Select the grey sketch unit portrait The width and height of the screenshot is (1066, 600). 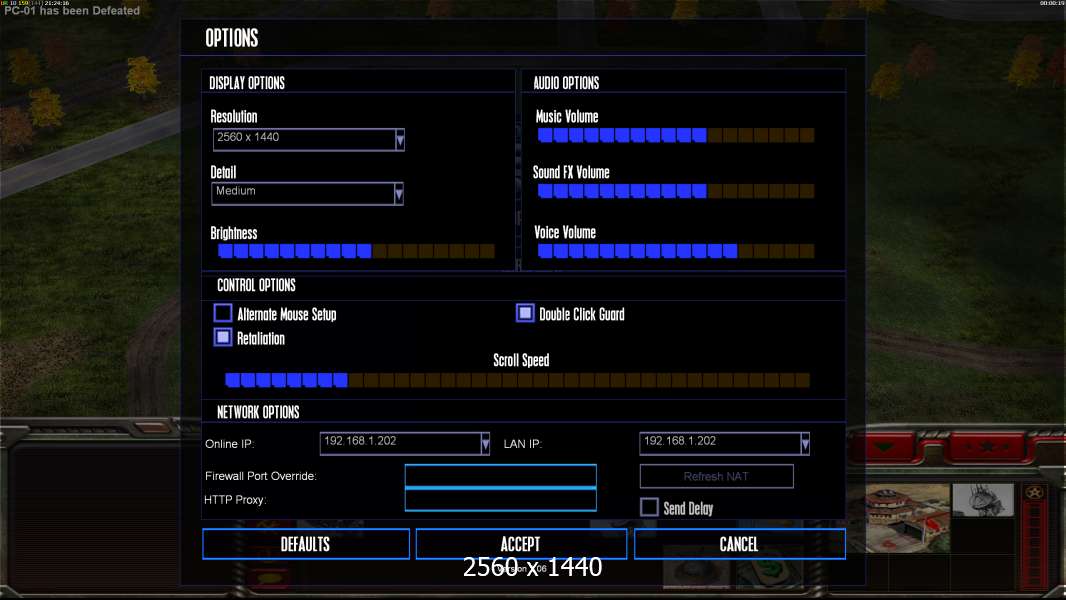(x=983, y=500)
